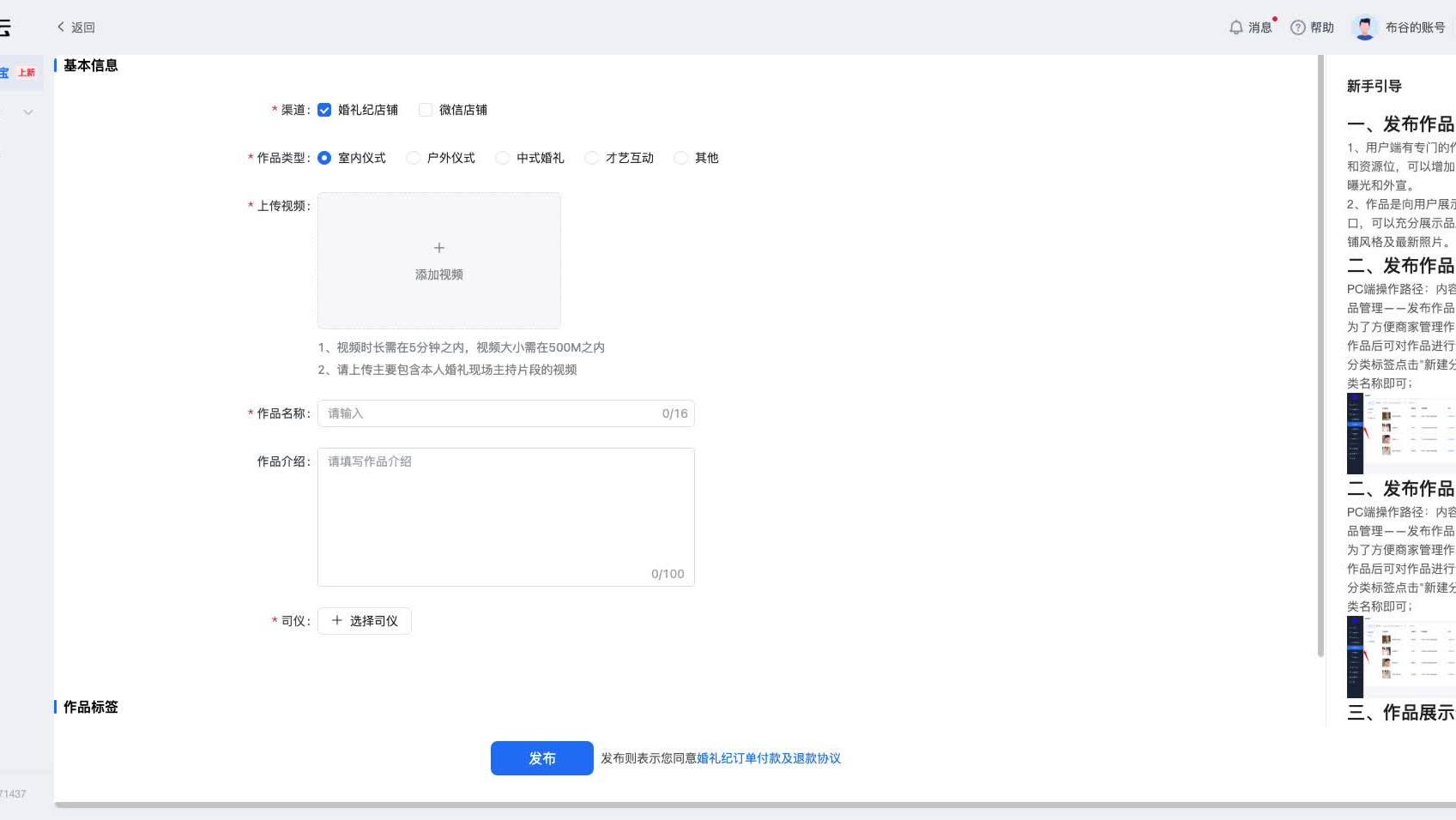The image size is (1456, 820).
Task: Click the user avatar next to 布谷的账号
Action: pyautogui.click(x=1362, y=27)
